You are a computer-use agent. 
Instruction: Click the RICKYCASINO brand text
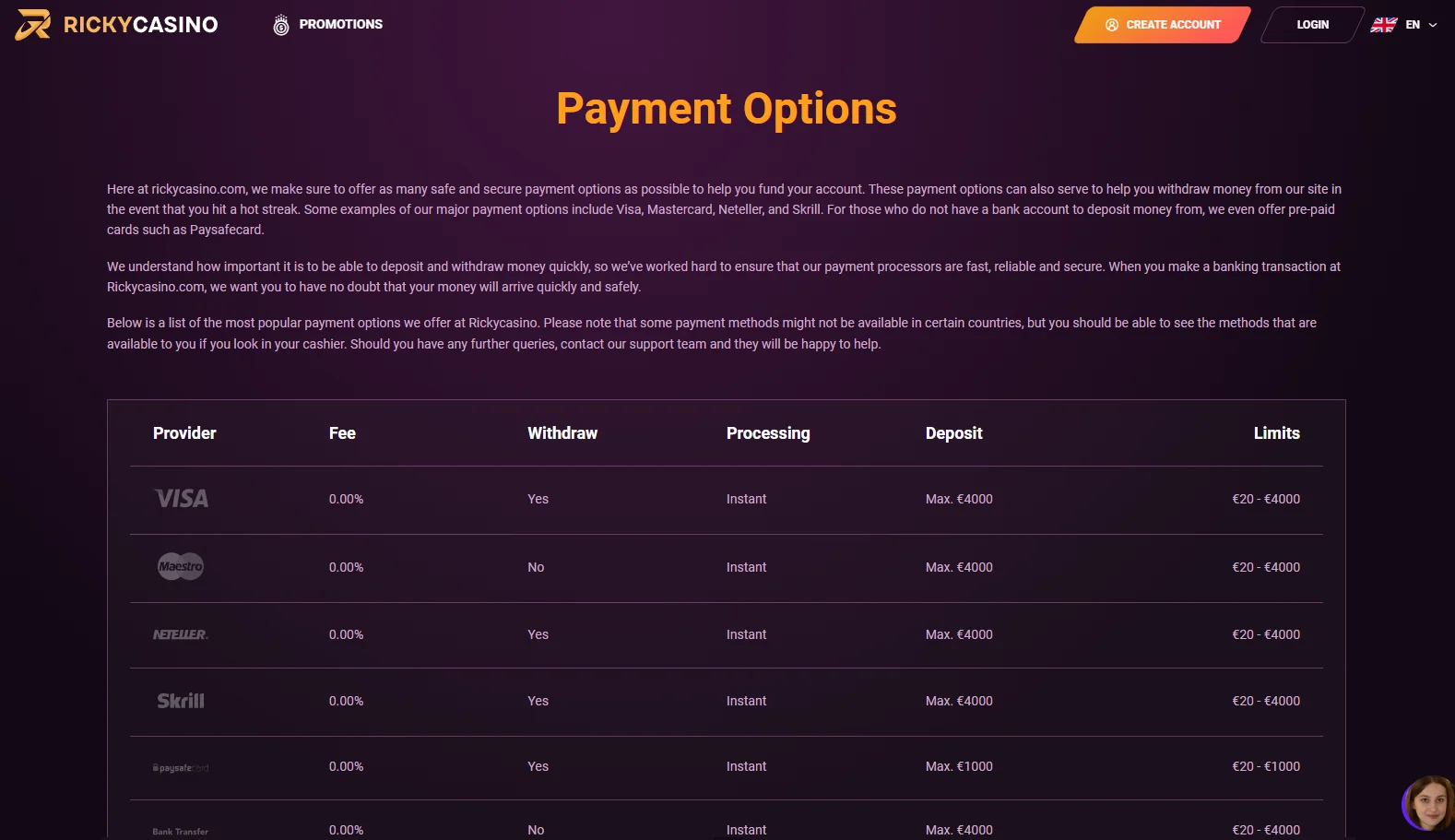point(140,25)
